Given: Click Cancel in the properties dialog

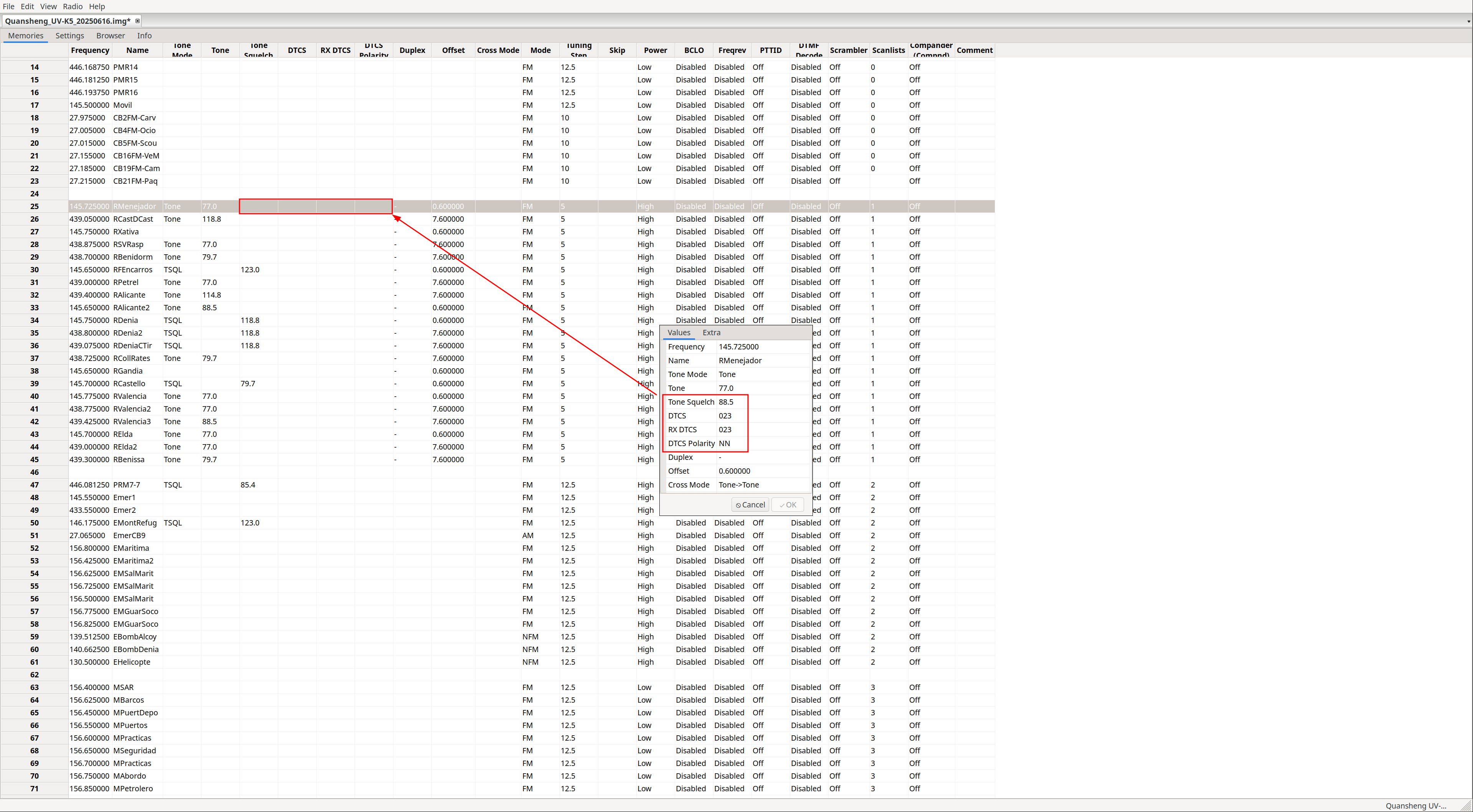Looking at the screenshot, I should click(x=750, y=504).
